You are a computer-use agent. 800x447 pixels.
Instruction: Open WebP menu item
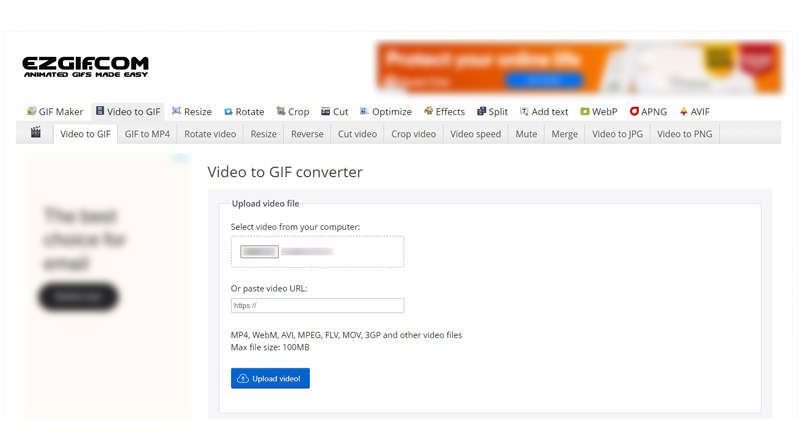pos(599,111)
